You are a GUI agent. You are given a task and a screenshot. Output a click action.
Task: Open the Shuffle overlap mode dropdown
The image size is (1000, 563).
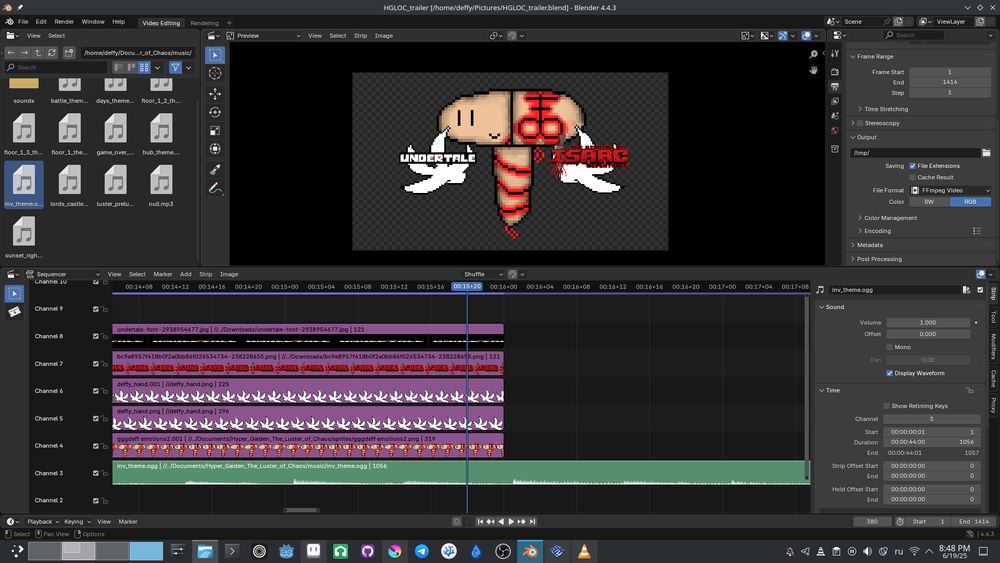(x=483, y=274)
